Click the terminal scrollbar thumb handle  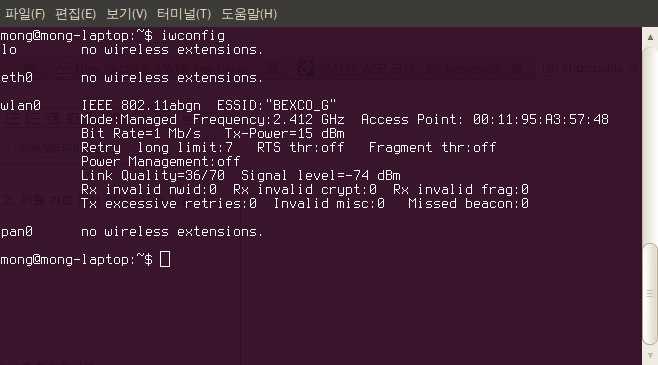pos(650,294)
